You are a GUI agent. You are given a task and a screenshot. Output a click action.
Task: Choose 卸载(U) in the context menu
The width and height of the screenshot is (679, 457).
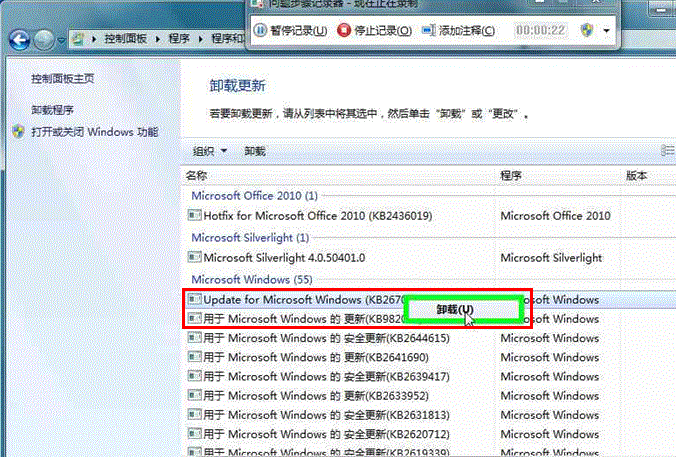463,309
